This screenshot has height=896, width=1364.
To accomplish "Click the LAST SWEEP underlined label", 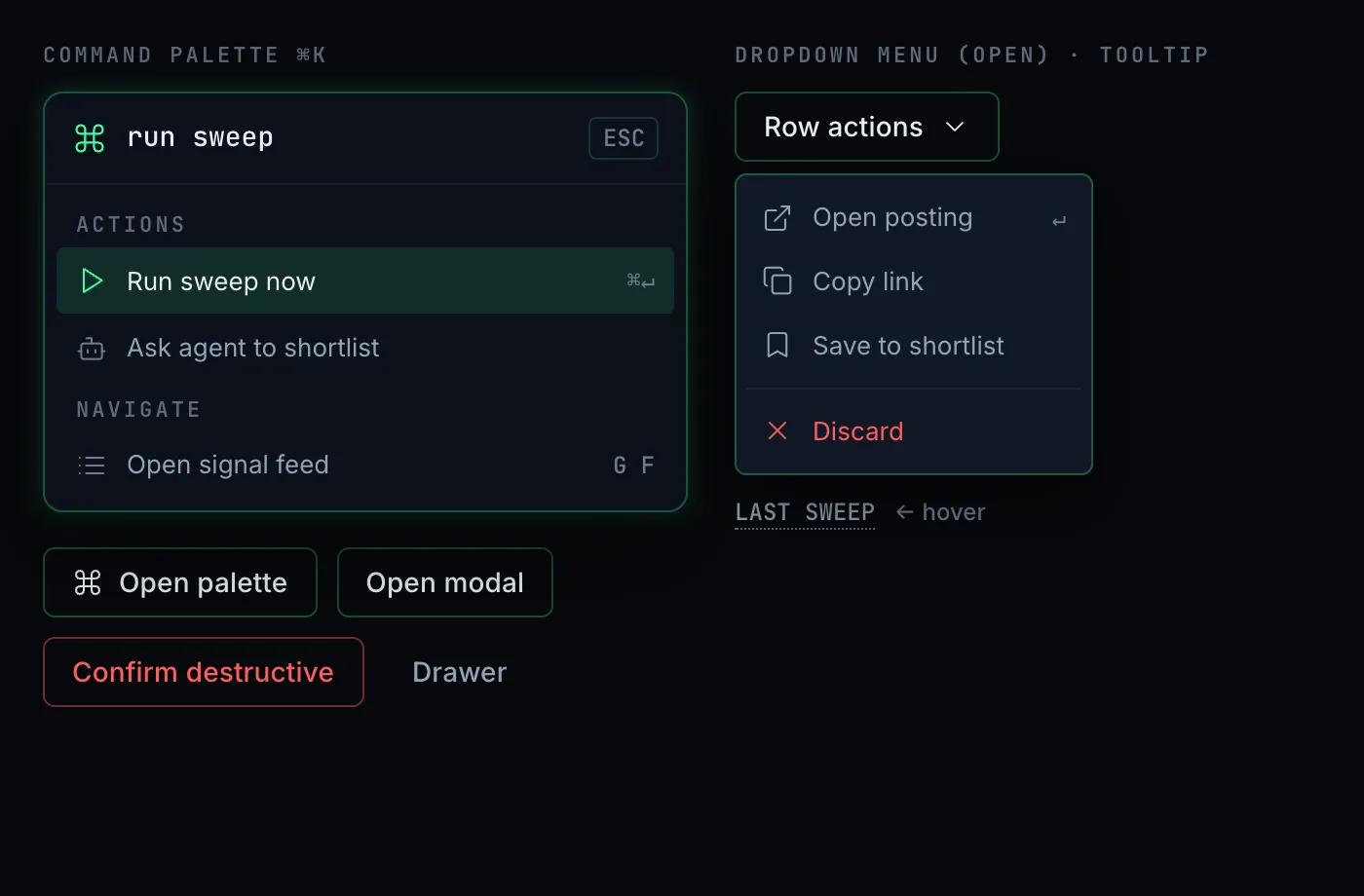I will tap(805, 512).
